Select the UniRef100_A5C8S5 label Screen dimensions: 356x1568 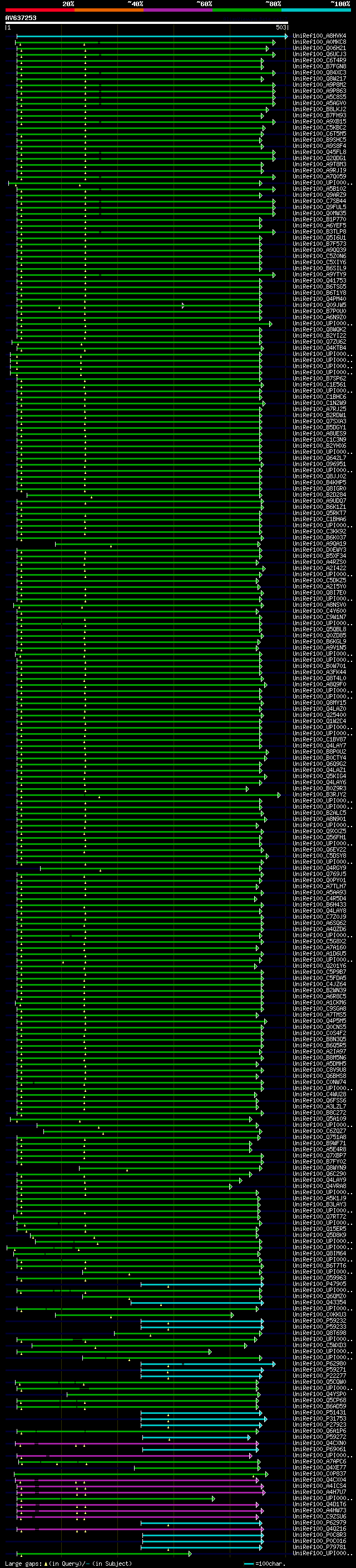pyautogui.click(x=319, y=97)
